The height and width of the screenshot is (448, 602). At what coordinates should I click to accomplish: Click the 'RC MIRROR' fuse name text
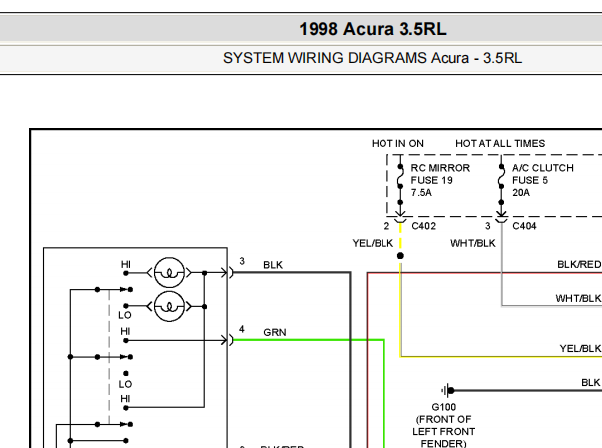tap(440, 168)
